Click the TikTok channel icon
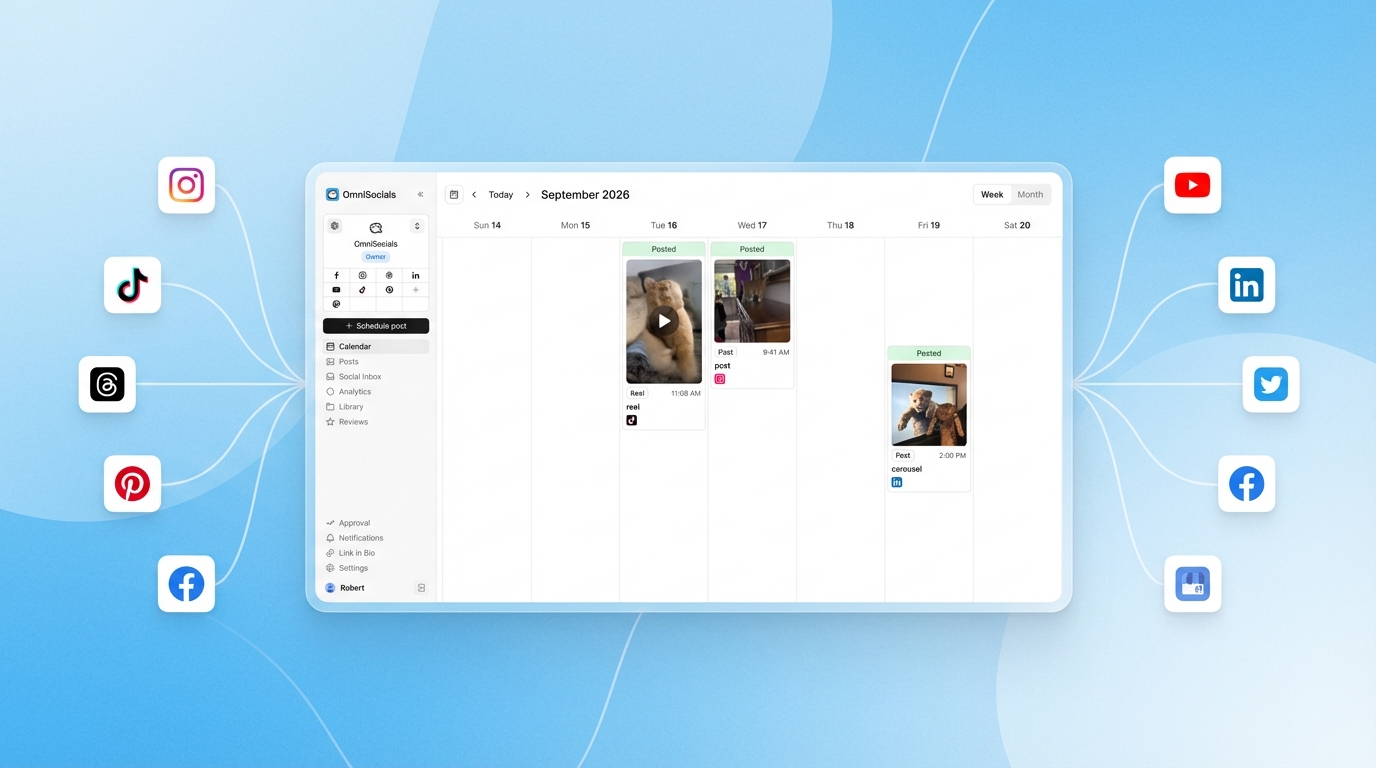This screenshot has width=1376, height=768. [362, 289]
